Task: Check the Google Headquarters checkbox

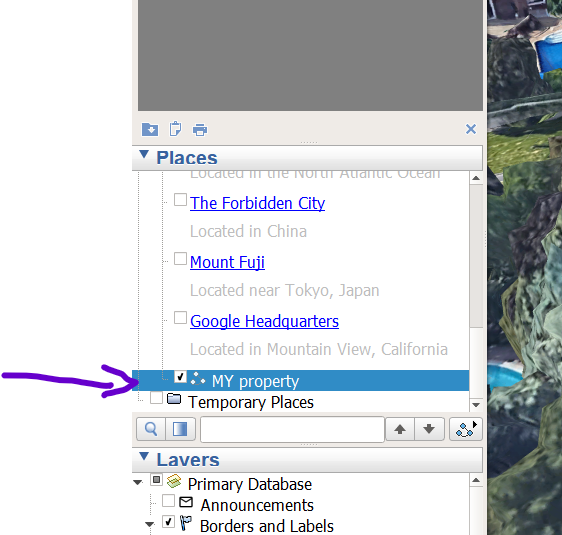Action: tap(180, 318)
